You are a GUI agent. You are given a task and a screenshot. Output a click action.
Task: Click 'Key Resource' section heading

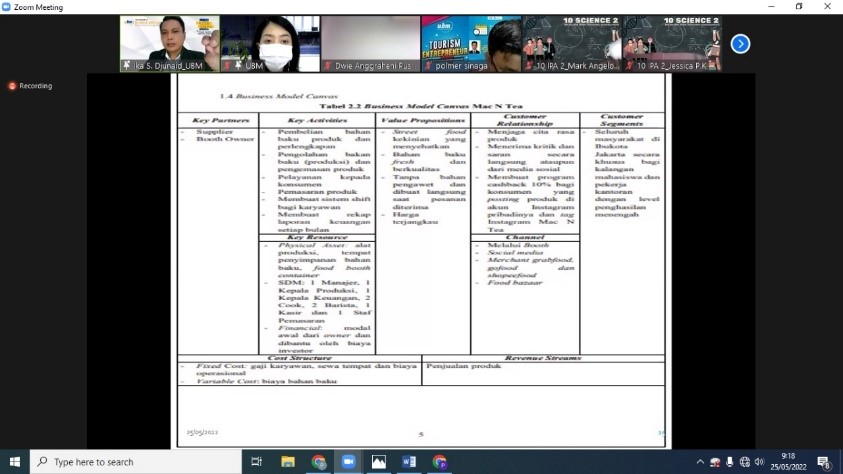(317, 237)
